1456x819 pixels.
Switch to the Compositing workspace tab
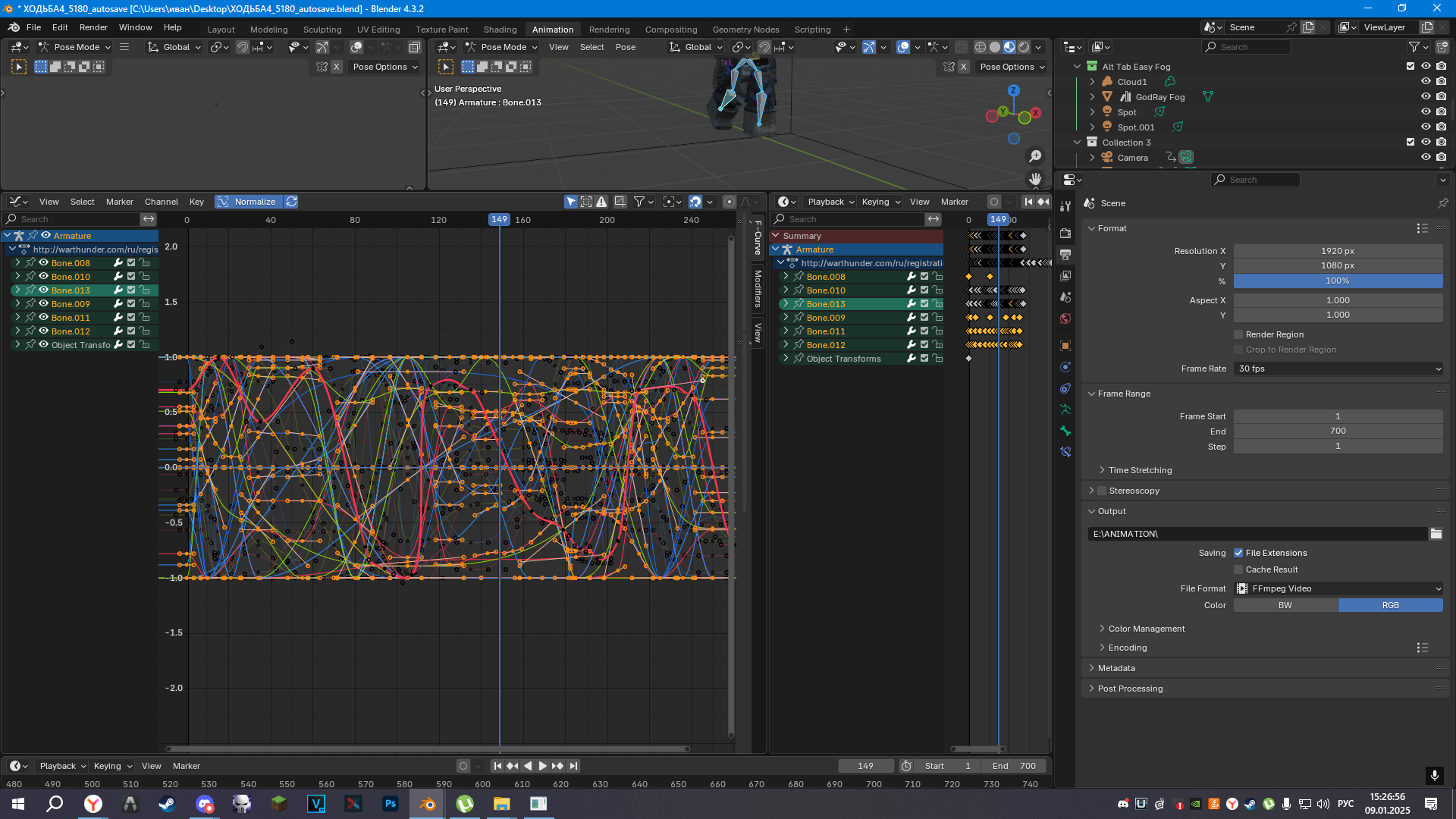coord(670,30)
